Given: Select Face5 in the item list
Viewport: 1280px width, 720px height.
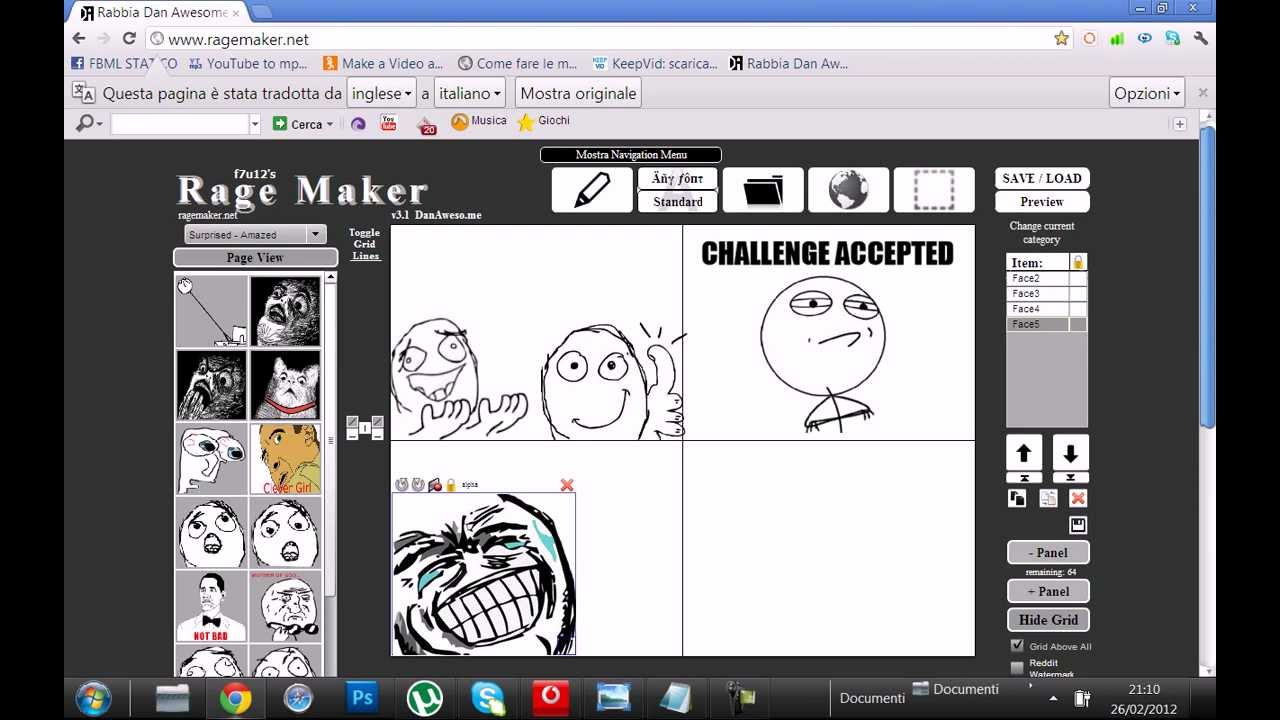Looking at the screenshot, I should point(1037,325).
